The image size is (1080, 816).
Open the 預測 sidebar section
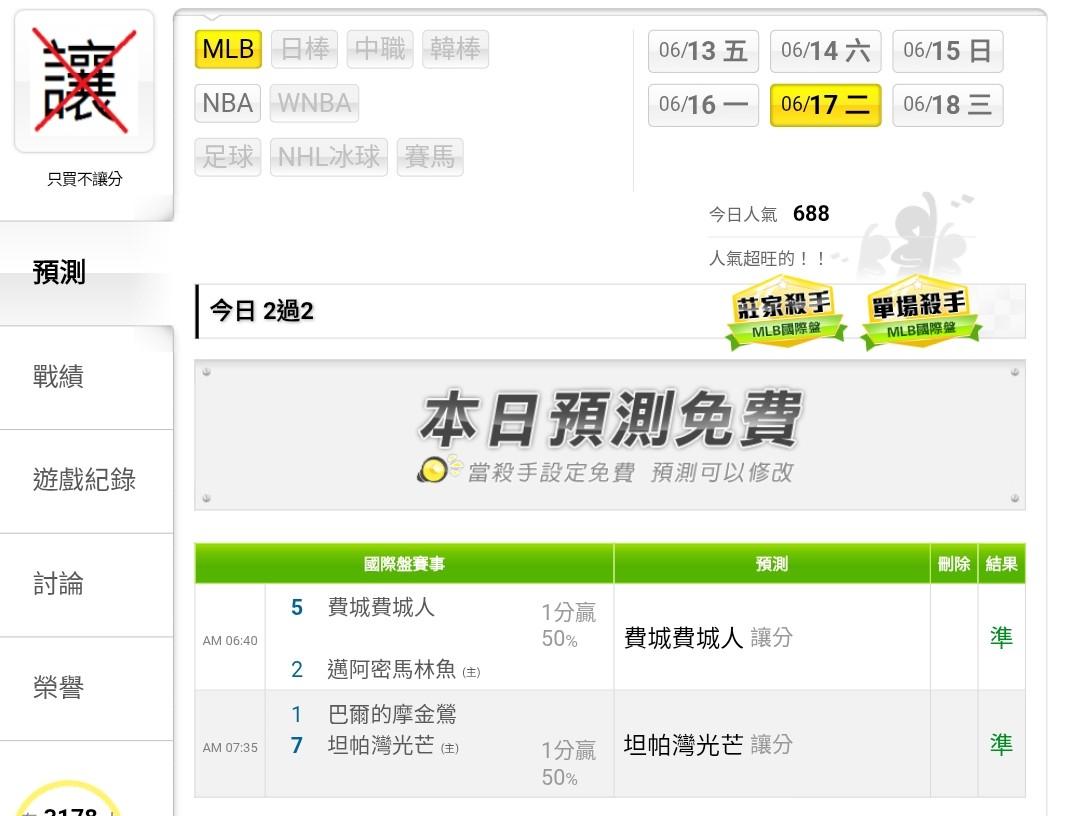coord(86,273)
